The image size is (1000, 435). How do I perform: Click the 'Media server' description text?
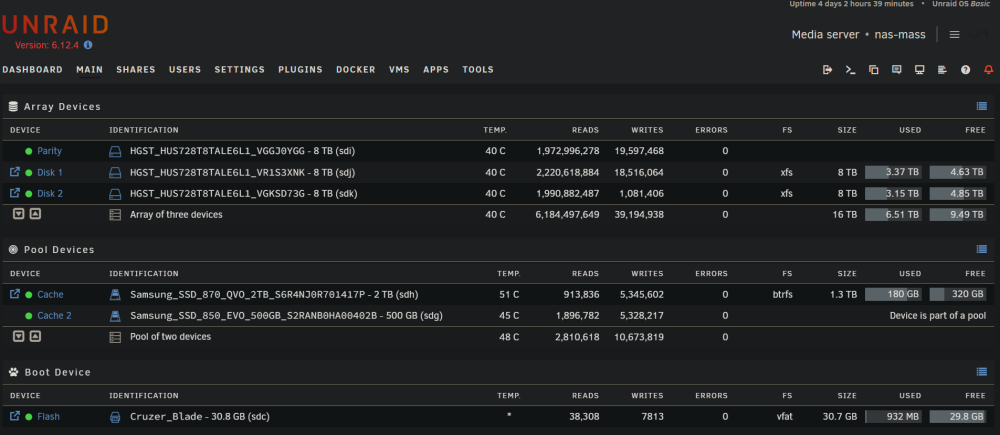(825, 34)
